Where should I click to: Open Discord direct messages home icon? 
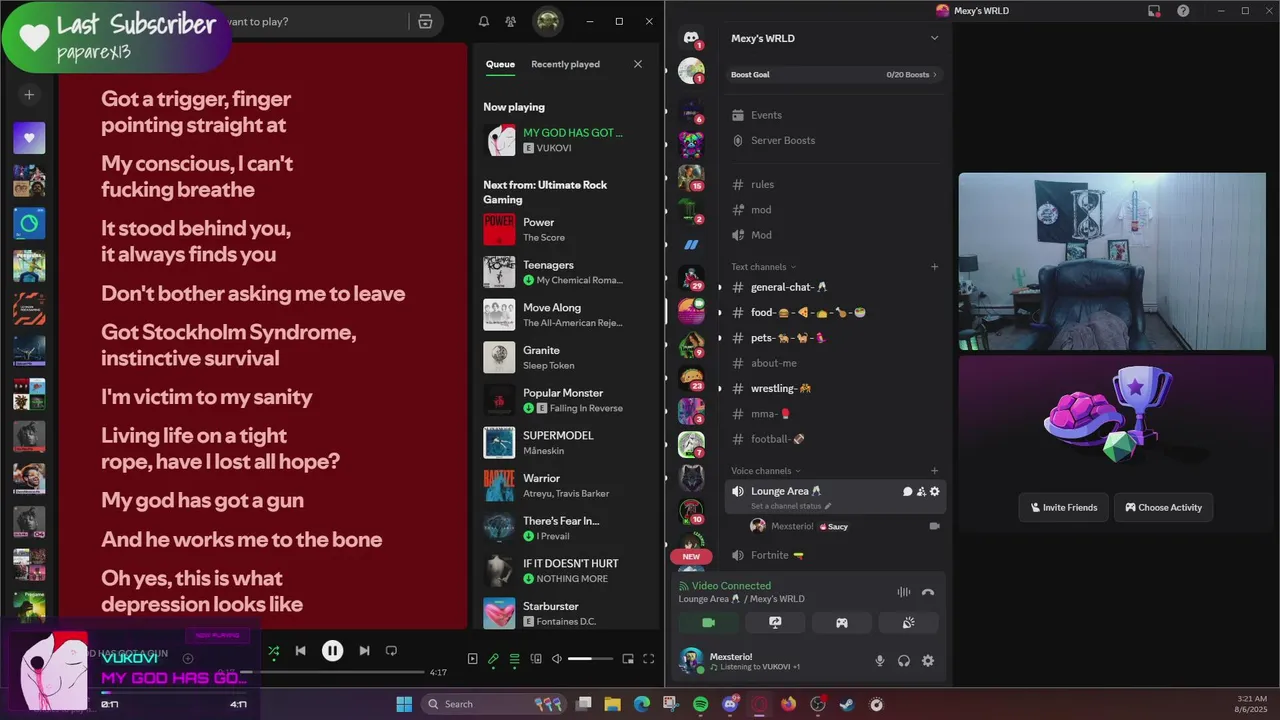pyautogui.click(x=691, y=38)
